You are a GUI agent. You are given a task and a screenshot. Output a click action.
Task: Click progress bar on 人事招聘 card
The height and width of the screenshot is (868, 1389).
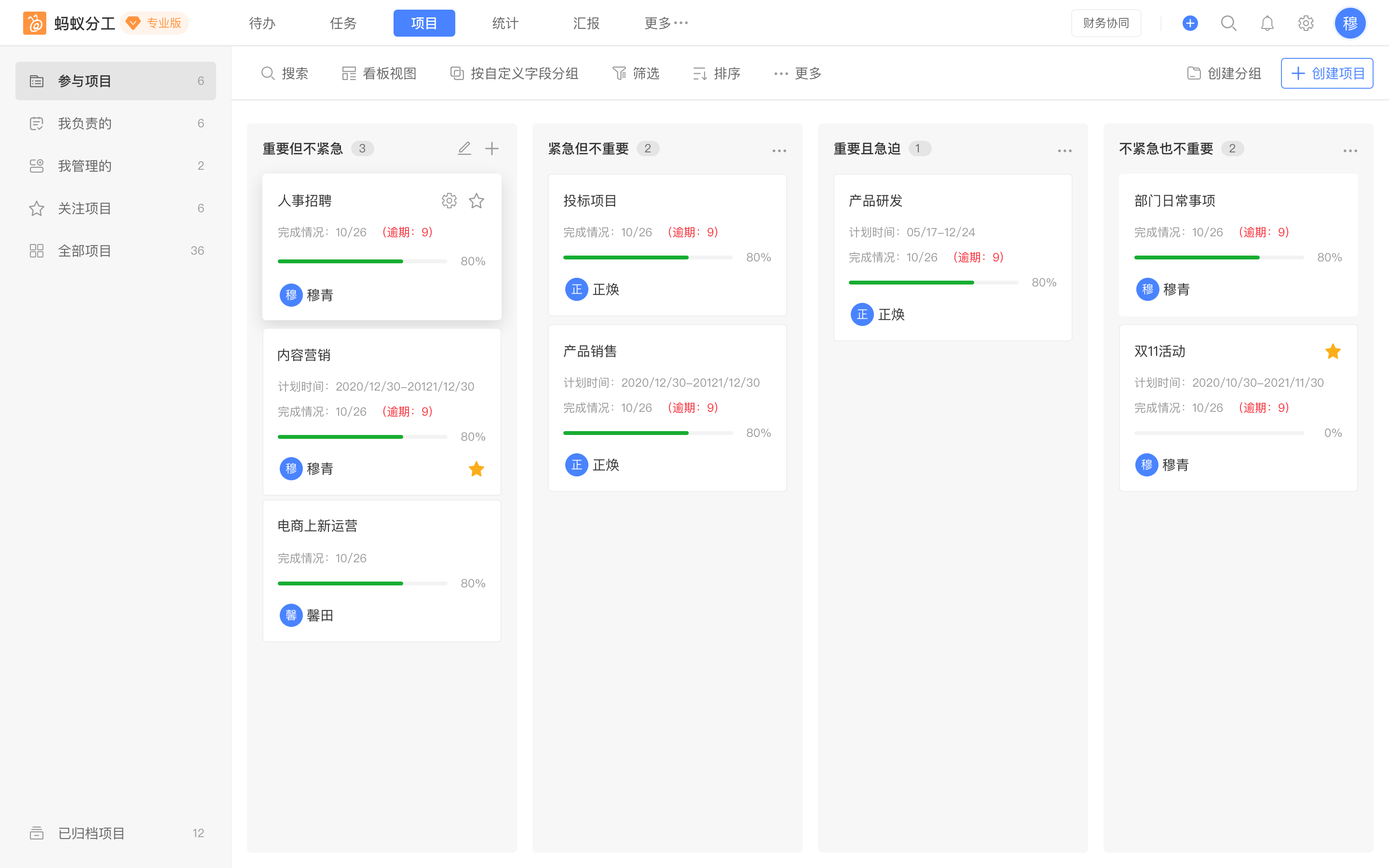(362, 261)
